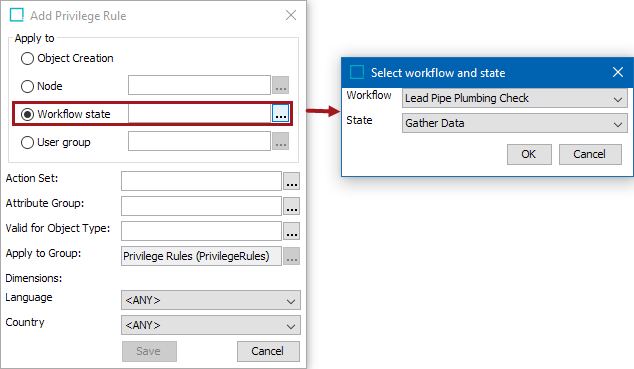Select the Node radio option

pyautogui.click(x=27, y=86)
